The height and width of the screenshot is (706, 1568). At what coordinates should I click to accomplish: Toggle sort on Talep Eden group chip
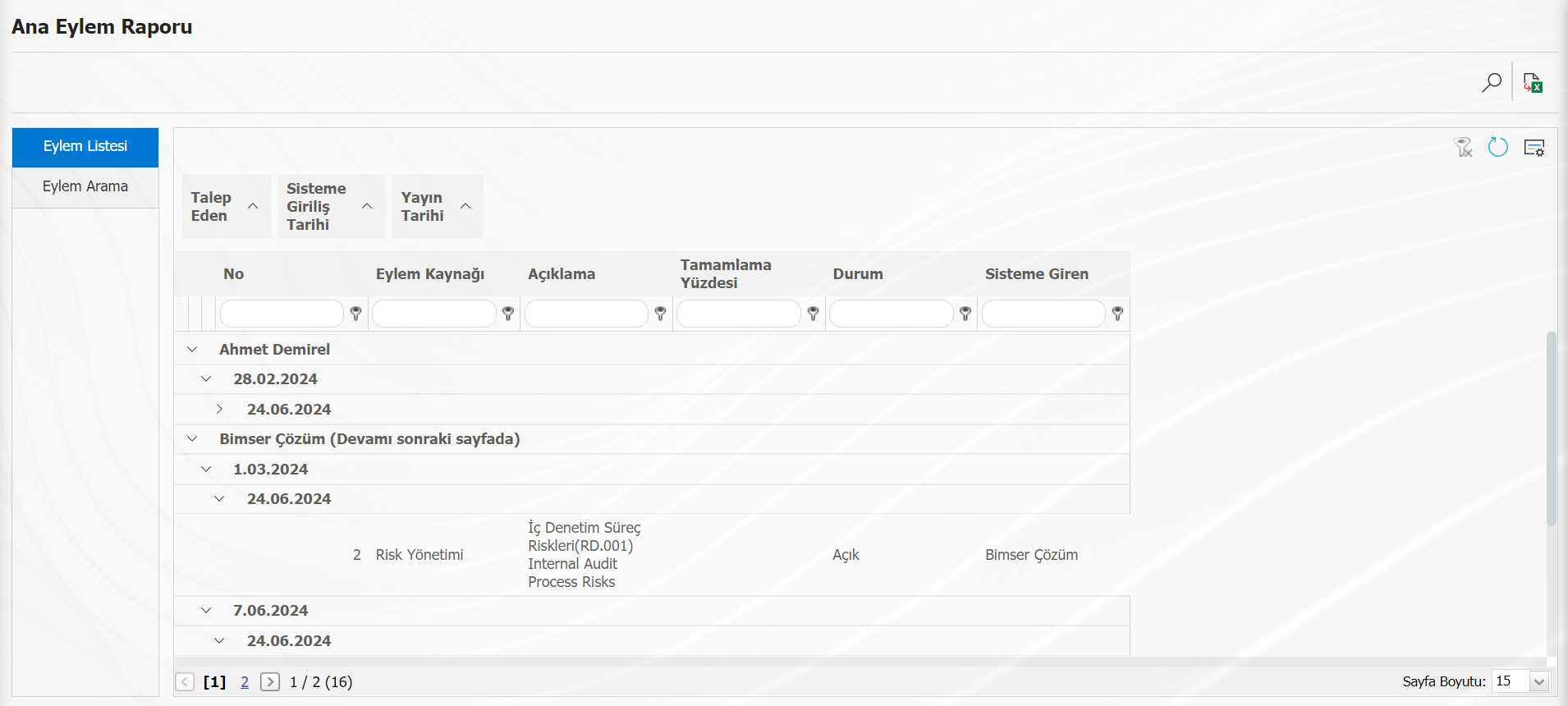pos(226,206)
